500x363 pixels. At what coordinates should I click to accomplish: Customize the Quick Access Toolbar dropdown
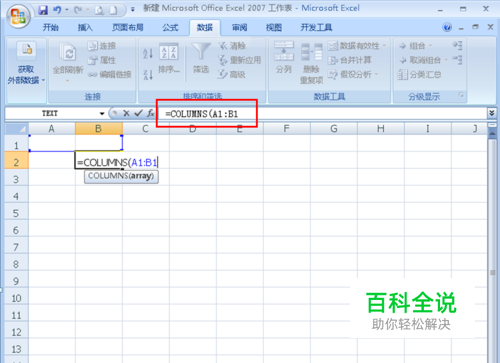click(133, 10)
